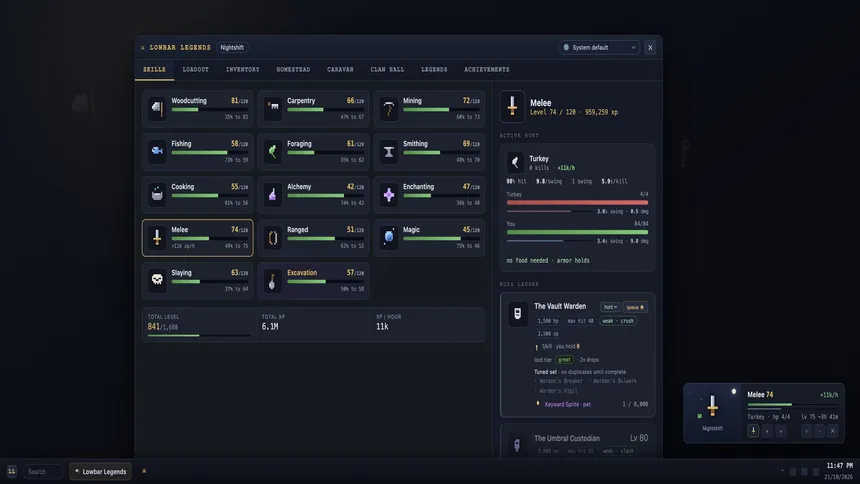The width and height of the screenshot is (860, 484).
Task: Click the 'Lv 80' label on Umbral Custodian
Action: pos(638,438)
